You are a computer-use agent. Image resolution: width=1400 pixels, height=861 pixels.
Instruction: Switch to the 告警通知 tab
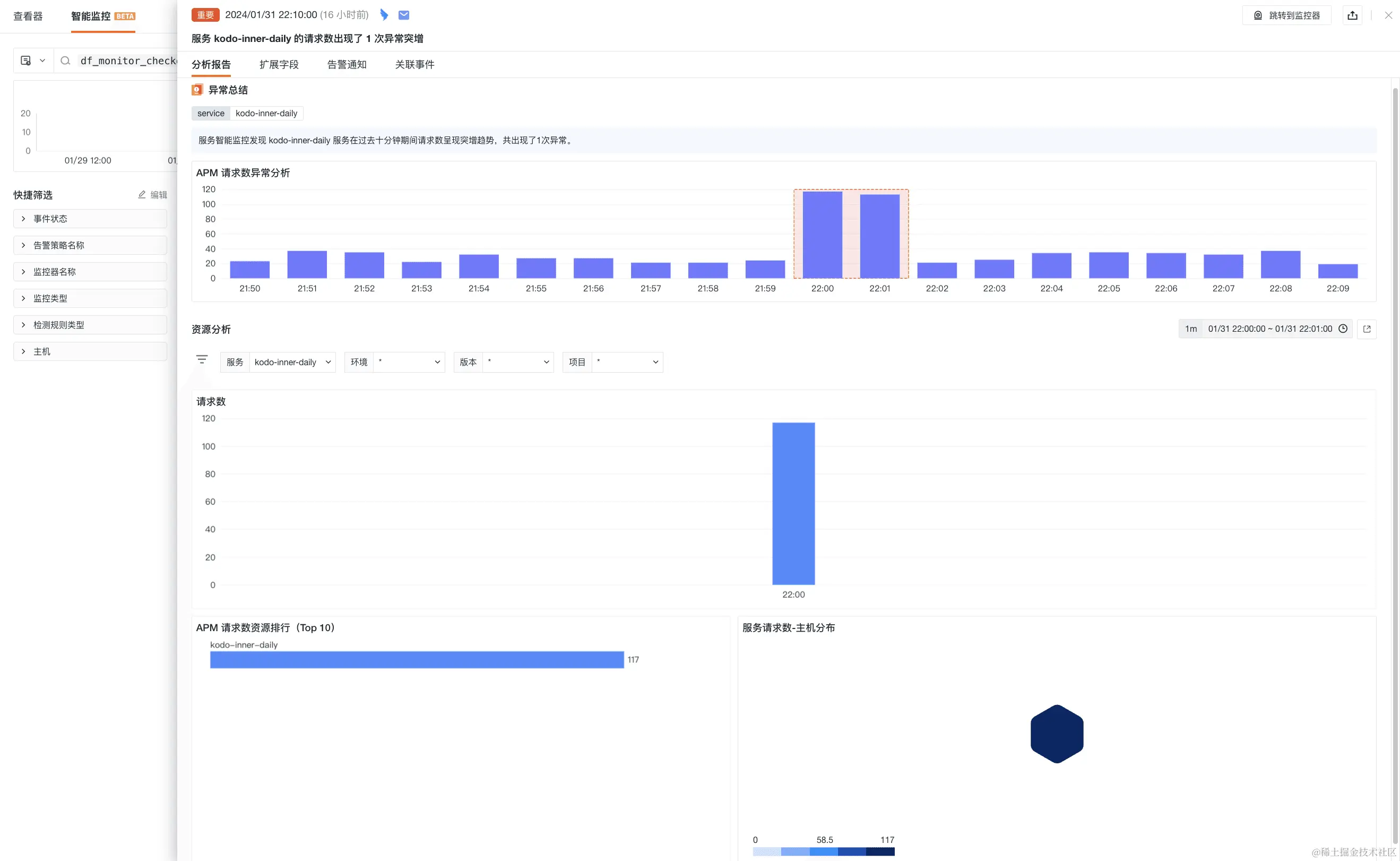(346, 64)
